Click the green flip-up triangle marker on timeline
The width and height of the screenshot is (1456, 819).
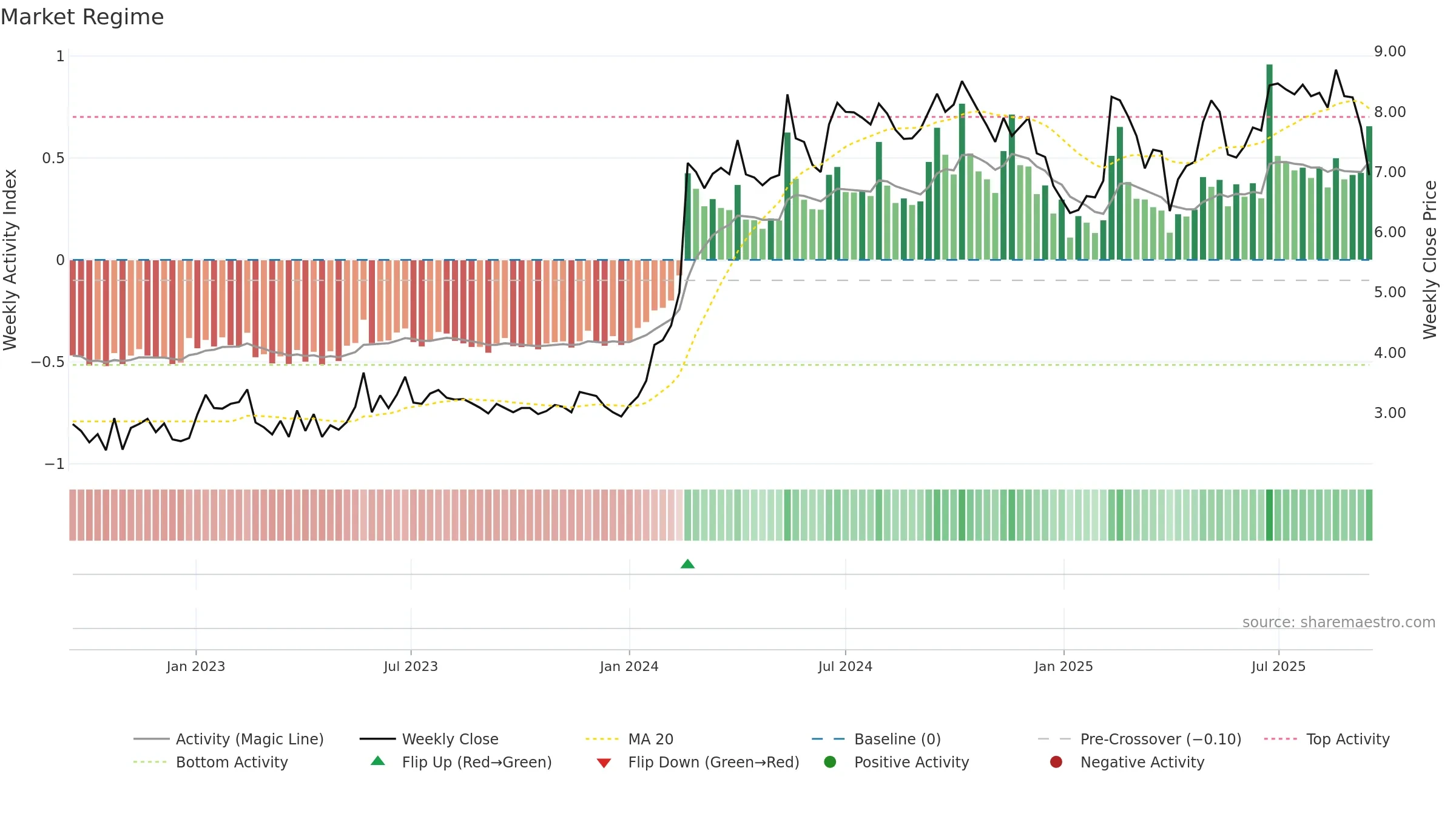687,564
